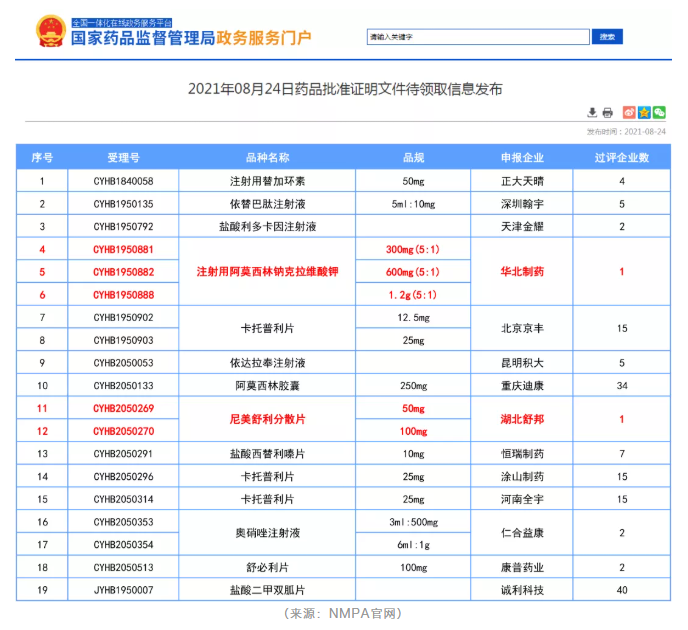Screen dimensions: 688x630
Task: Click the printer icon
Action: (607, 113)
